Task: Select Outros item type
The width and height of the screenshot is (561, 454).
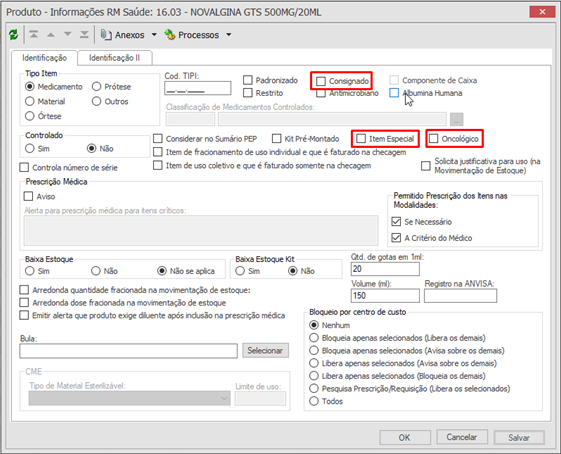Action: [x=96, y=101]
